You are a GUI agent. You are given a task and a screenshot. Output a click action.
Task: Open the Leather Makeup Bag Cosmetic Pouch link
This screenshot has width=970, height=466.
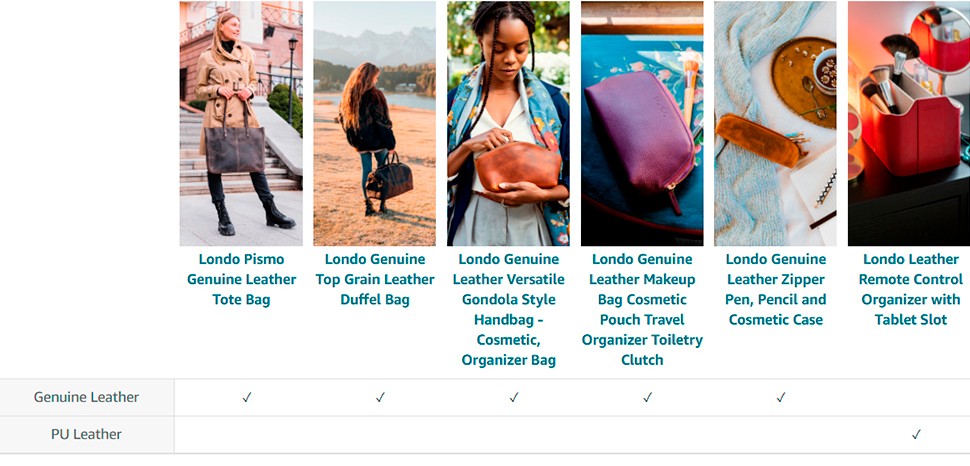[642, 310]
